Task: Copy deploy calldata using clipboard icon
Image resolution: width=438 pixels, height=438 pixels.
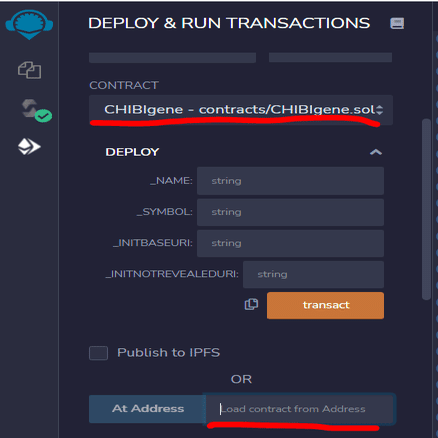Action: click(251, 304)
